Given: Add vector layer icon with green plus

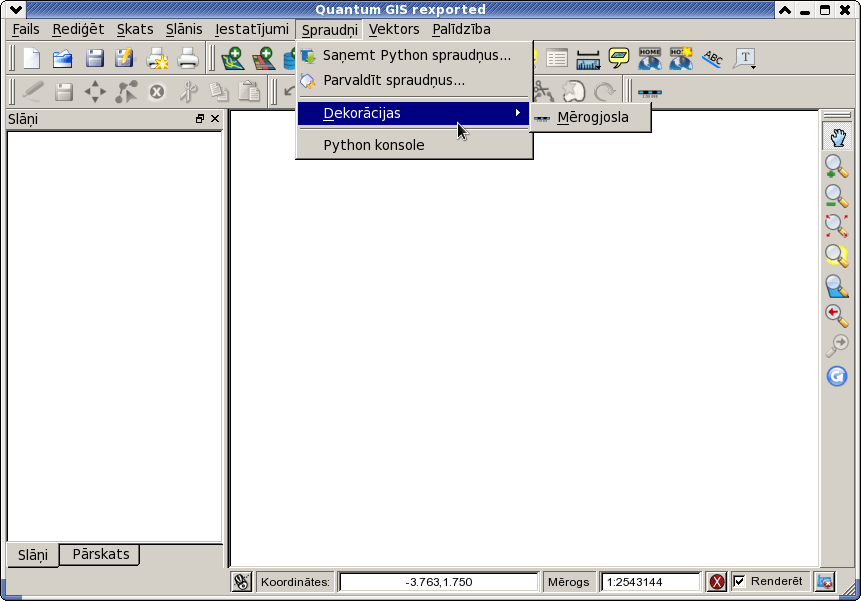Looking at the screenshot, I should 233,58.
